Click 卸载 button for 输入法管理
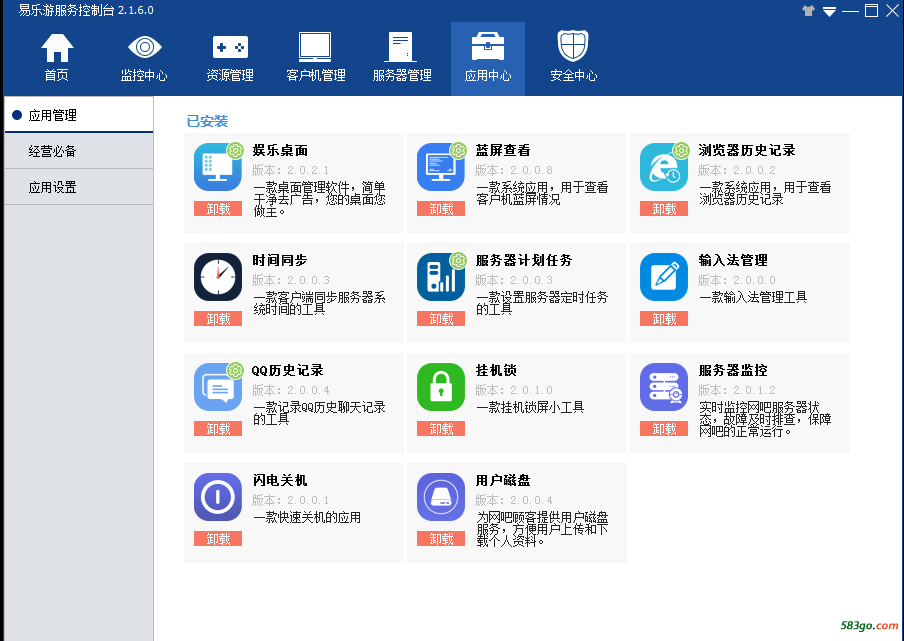 [664, 319]
